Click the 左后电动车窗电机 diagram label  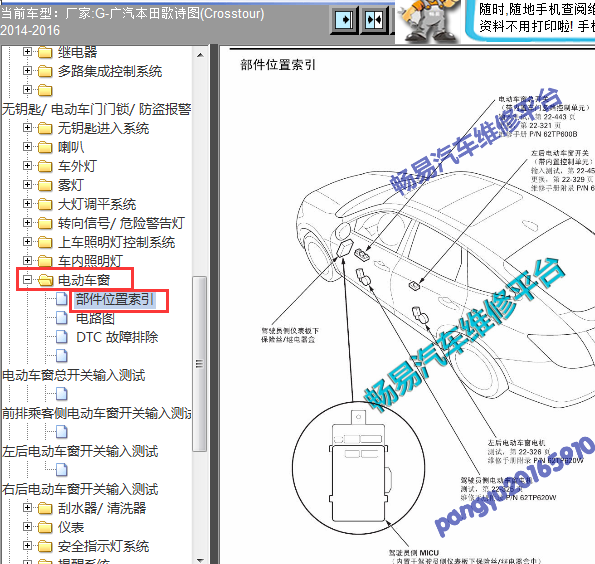click(516, 443)
